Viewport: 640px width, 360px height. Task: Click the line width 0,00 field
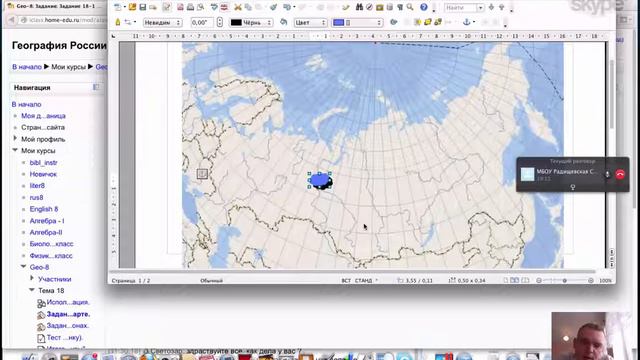[x=202, y=22]
